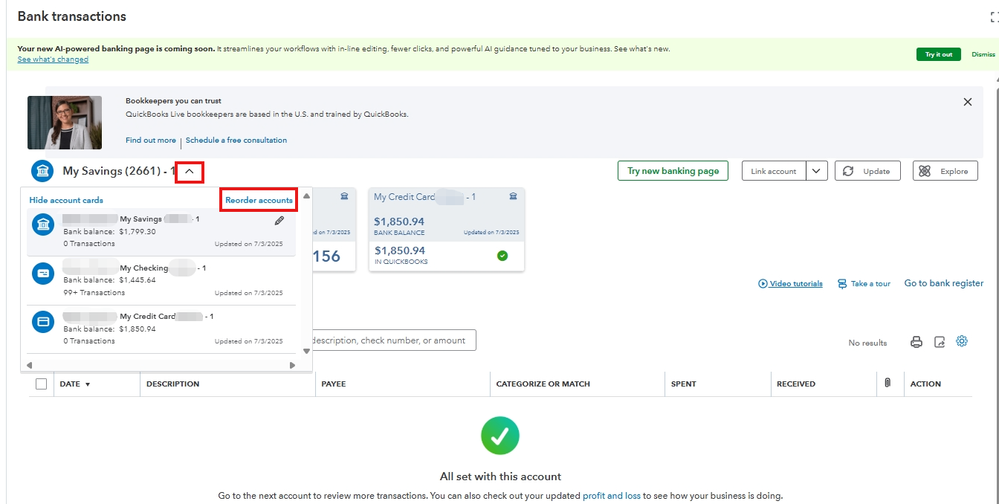Click Hide account cards link
This screenshot has height=504, width=999.
[66, 200]
